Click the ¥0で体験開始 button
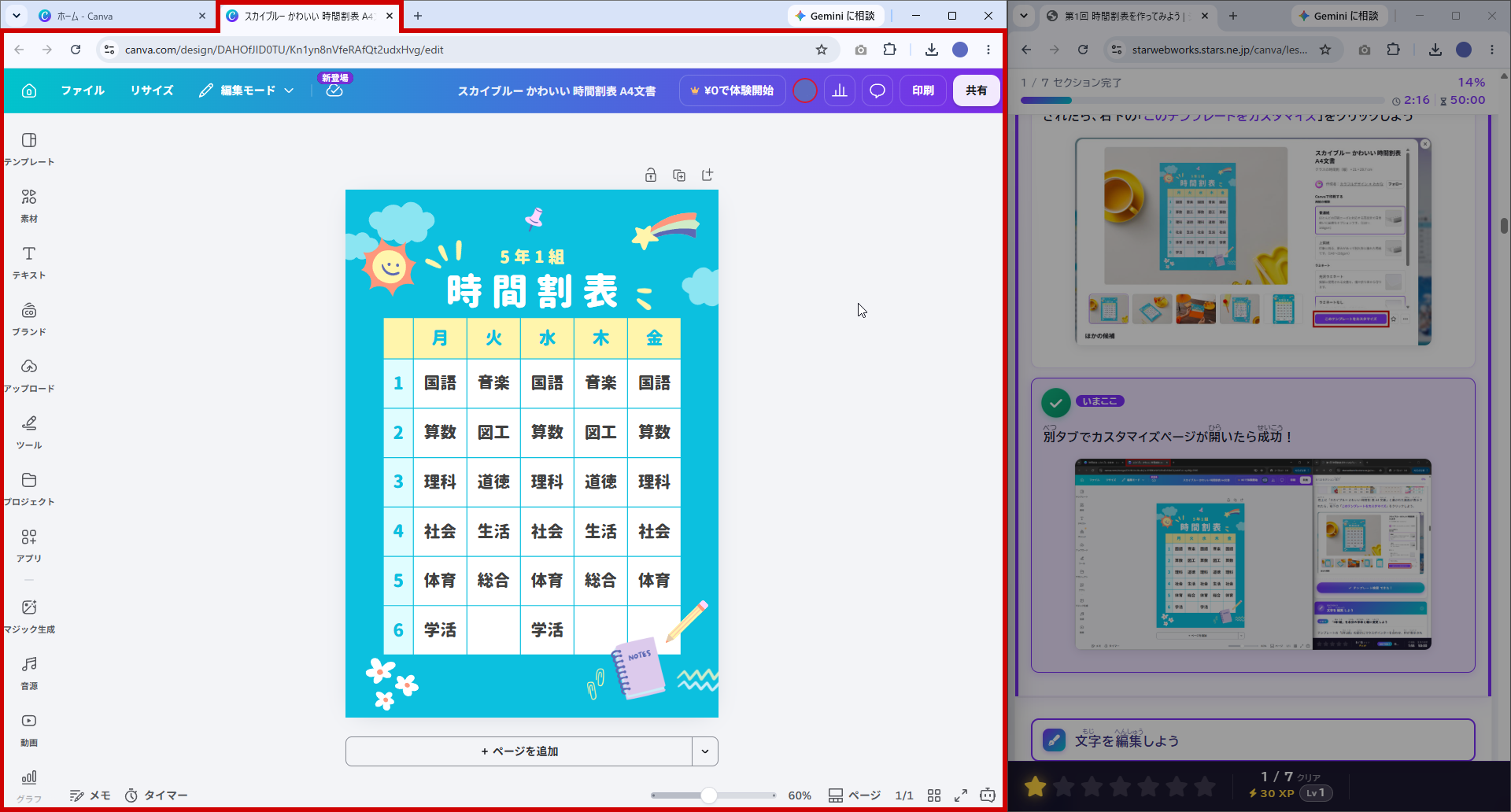The image size is (1511, 812). pos(732,90)
